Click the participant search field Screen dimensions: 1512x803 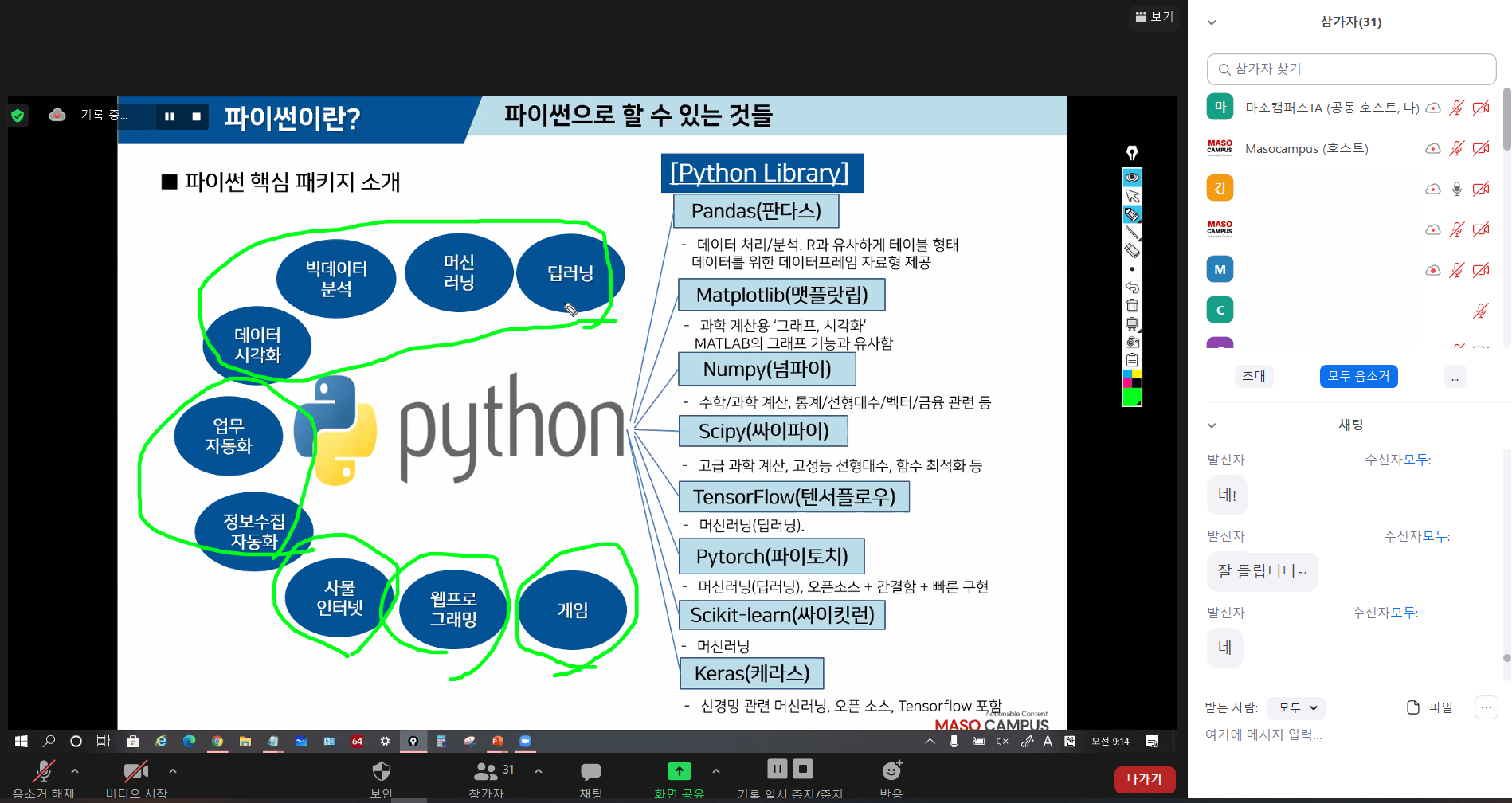1351,69
